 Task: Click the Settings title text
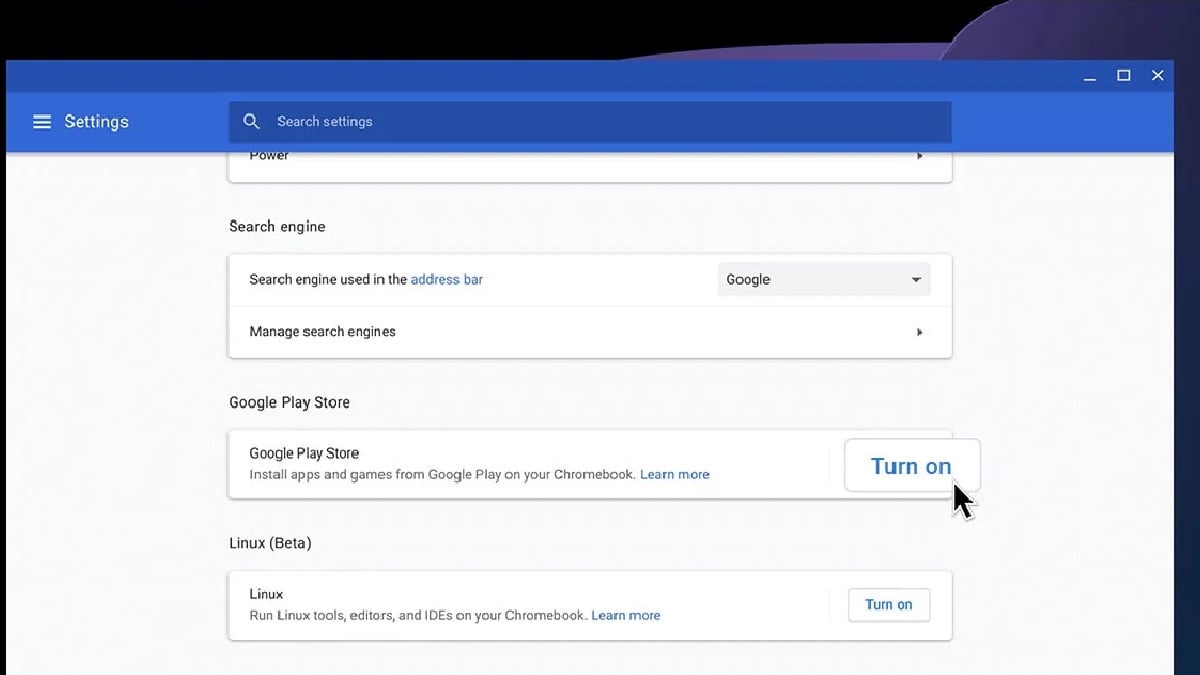[x=97, y=122]
